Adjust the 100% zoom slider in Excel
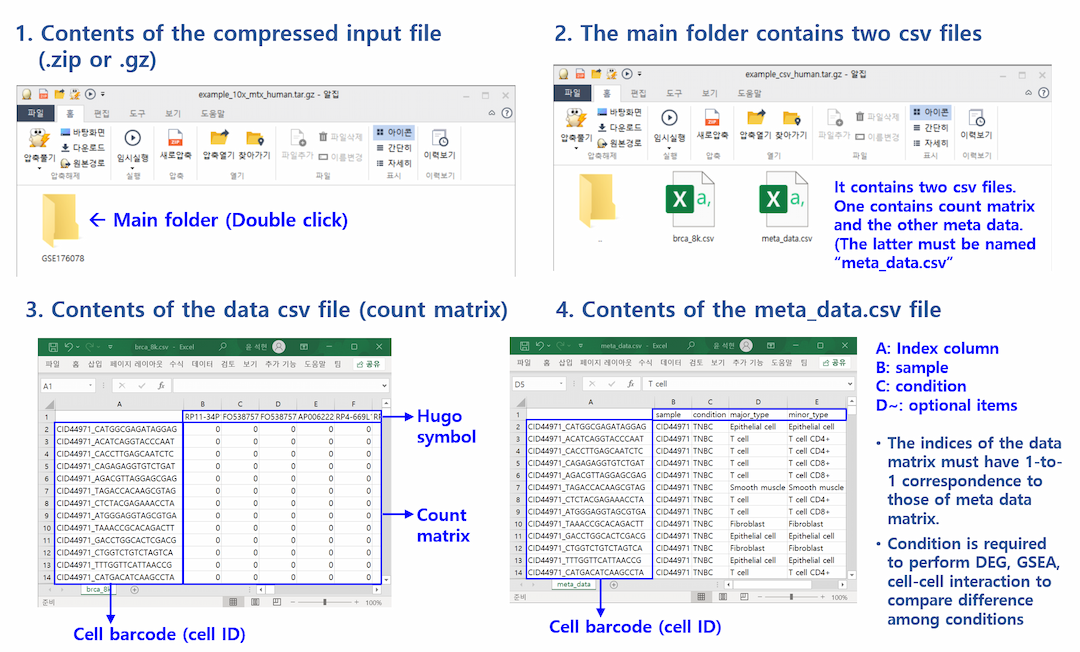 (x=325, y=602)
